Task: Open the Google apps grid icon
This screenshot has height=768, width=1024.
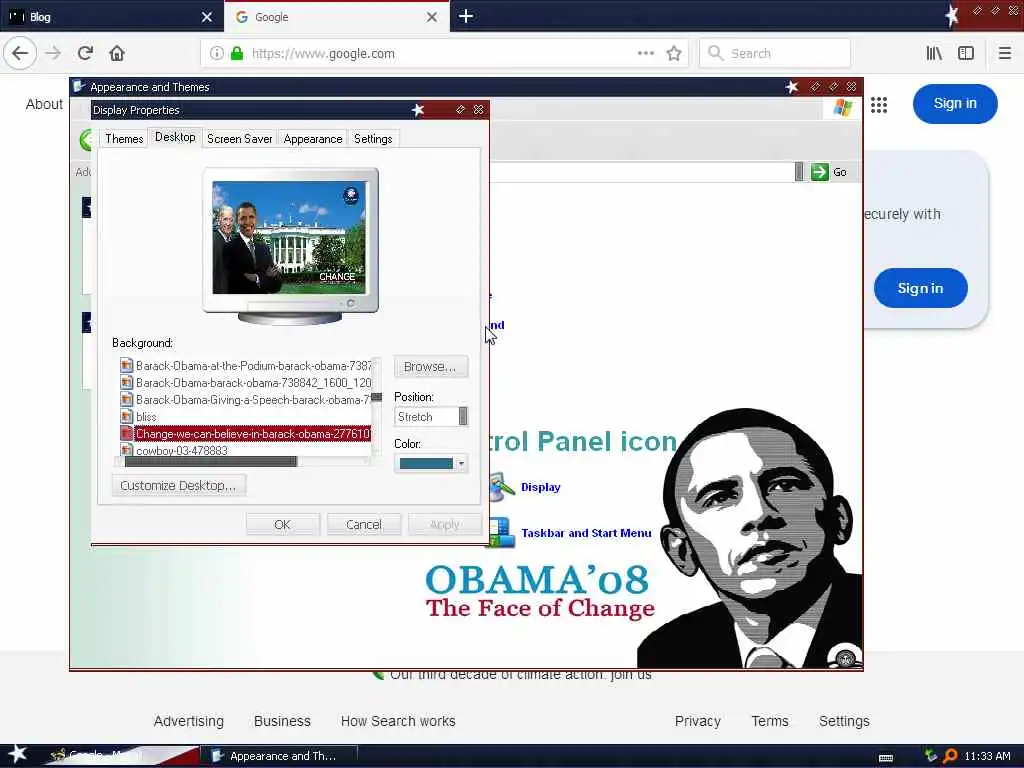Action: 878,104
